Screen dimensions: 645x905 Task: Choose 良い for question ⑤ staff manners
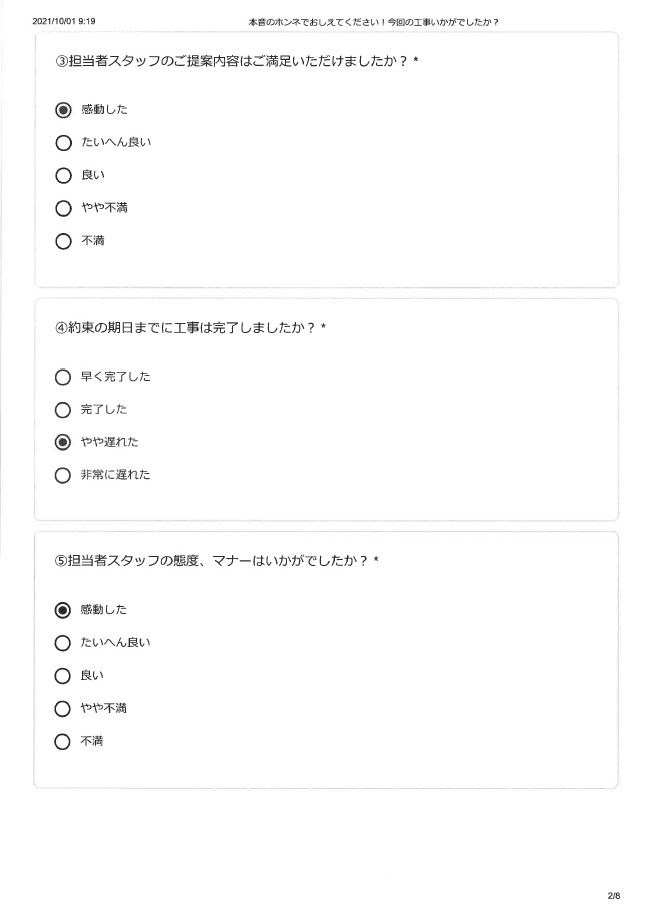pos(62,676)
